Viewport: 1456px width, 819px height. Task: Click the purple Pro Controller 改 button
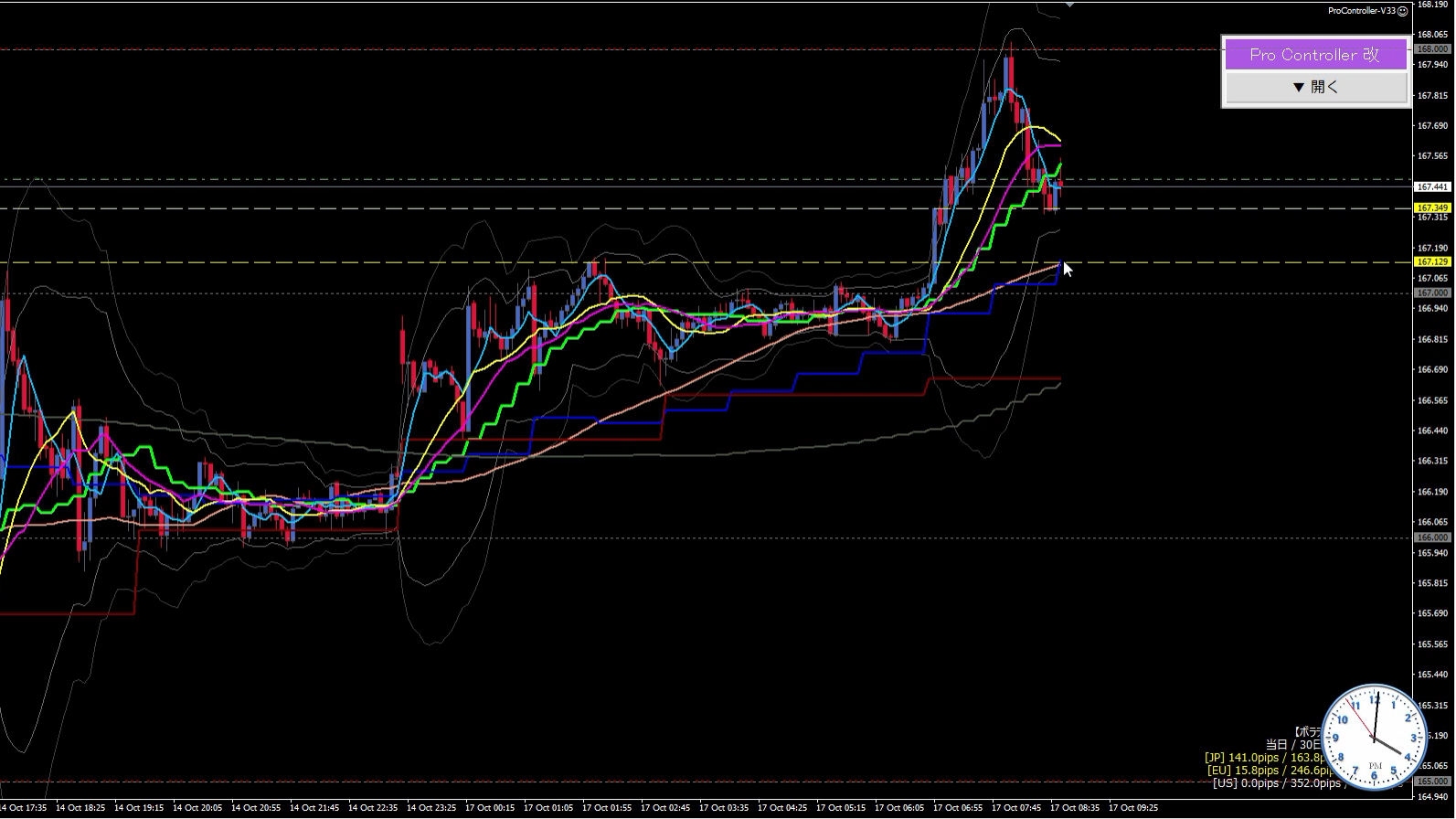tap(1315, 55)
